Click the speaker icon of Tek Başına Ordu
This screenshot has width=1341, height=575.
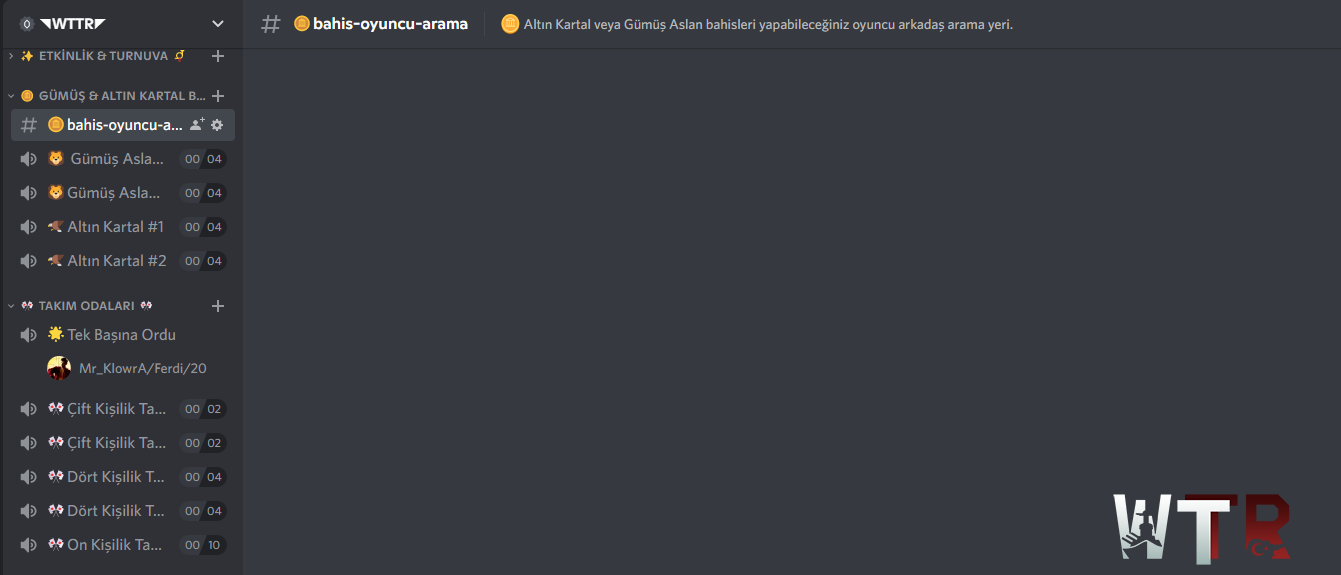pos(29,335)
